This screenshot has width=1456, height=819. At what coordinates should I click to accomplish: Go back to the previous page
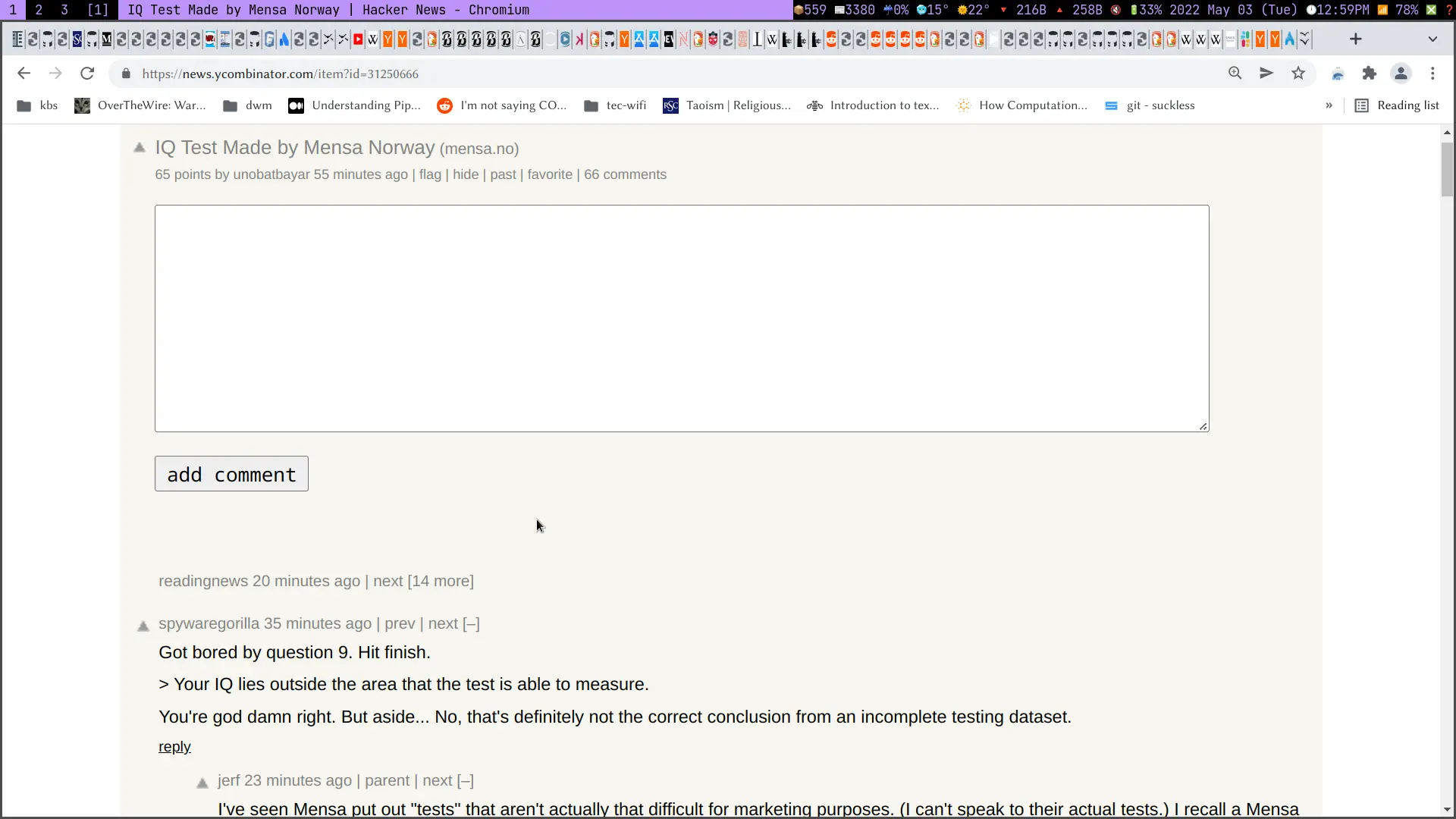tap(24, 74)
